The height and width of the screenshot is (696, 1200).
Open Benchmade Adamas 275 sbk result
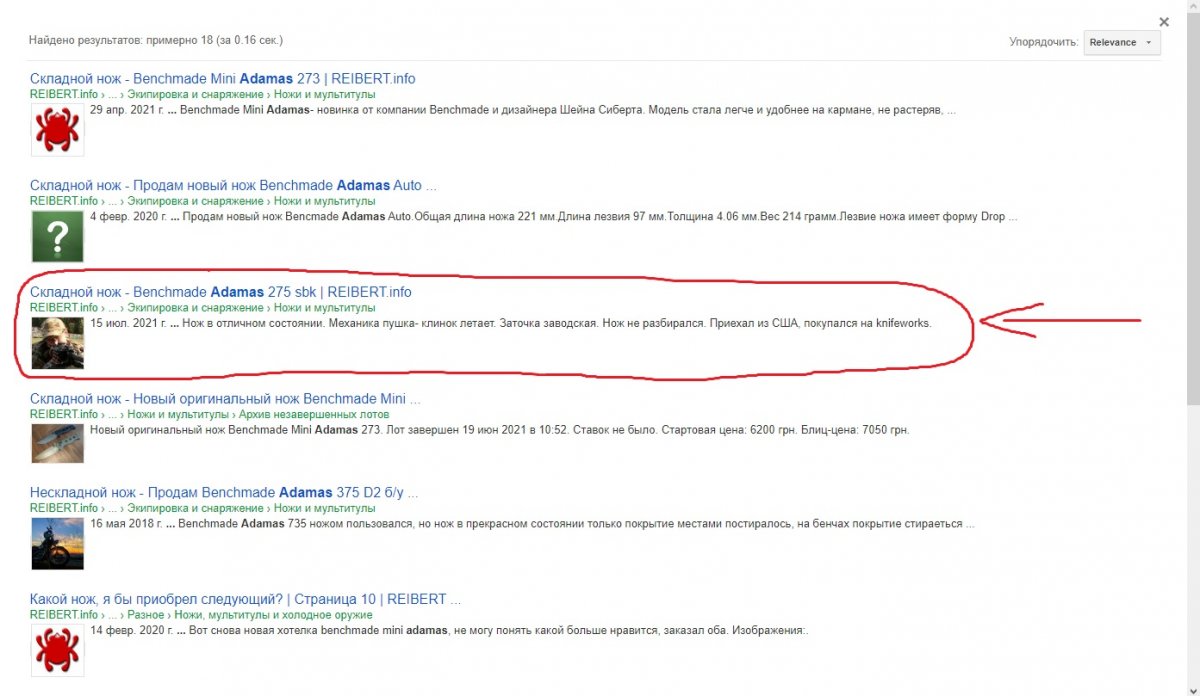[220, 292]
